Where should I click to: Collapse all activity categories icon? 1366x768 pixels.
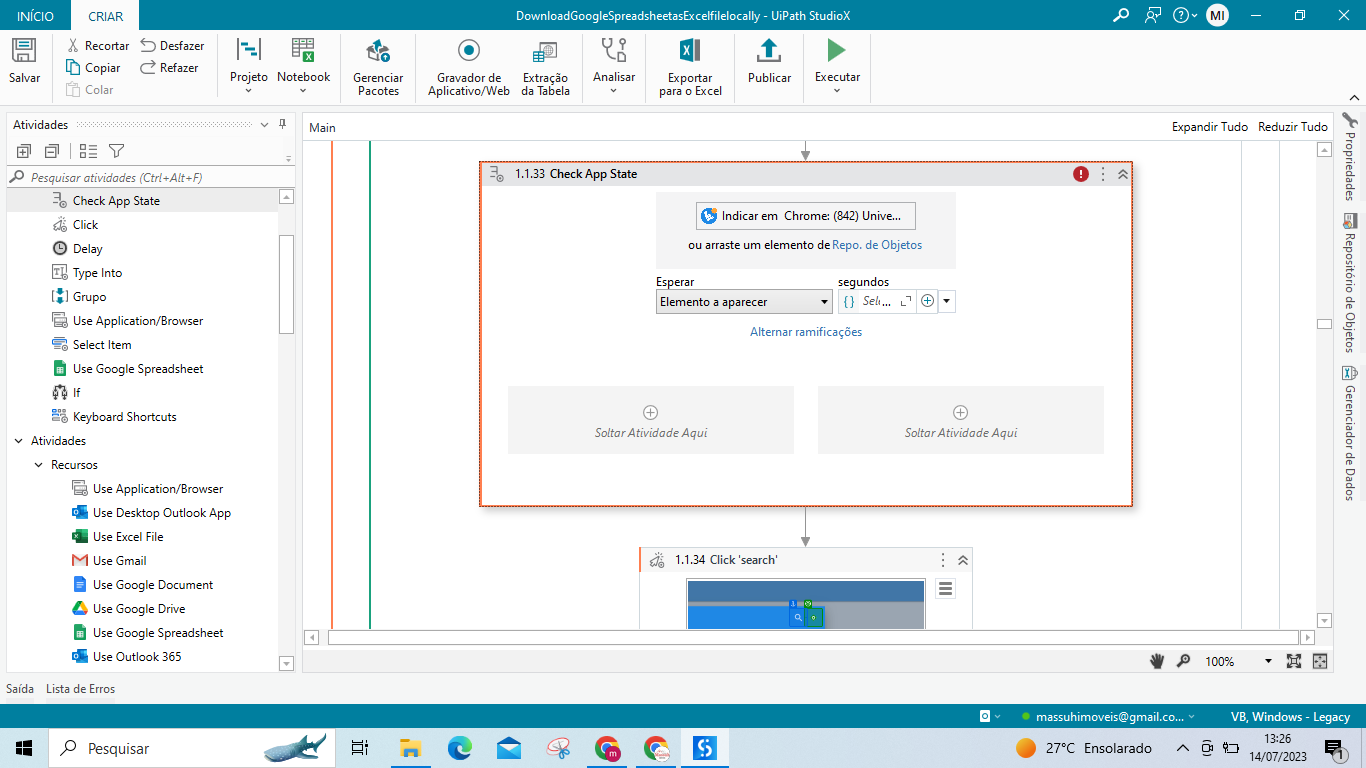click(x=51, y=151)
